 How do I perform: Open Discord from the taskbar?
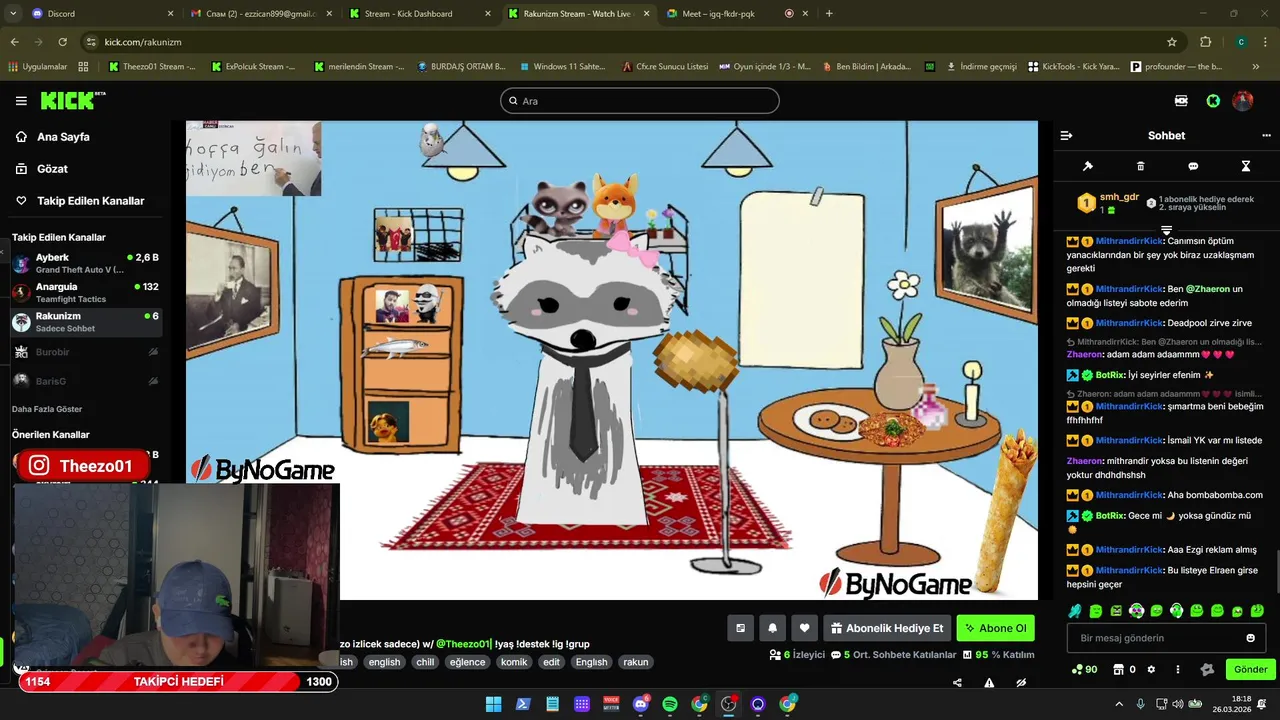tap(641, 704)
